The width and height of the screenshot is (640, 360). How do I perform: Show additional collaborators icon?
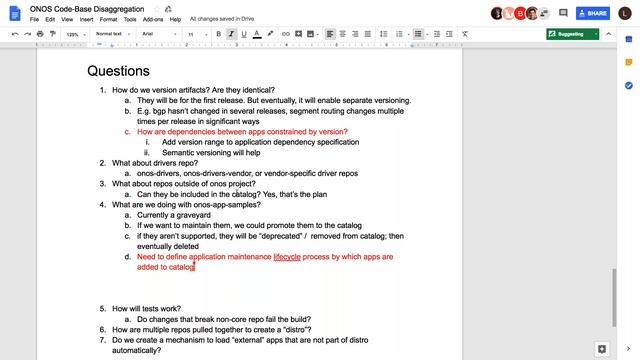pyautogui.click(x=544, y=13)
